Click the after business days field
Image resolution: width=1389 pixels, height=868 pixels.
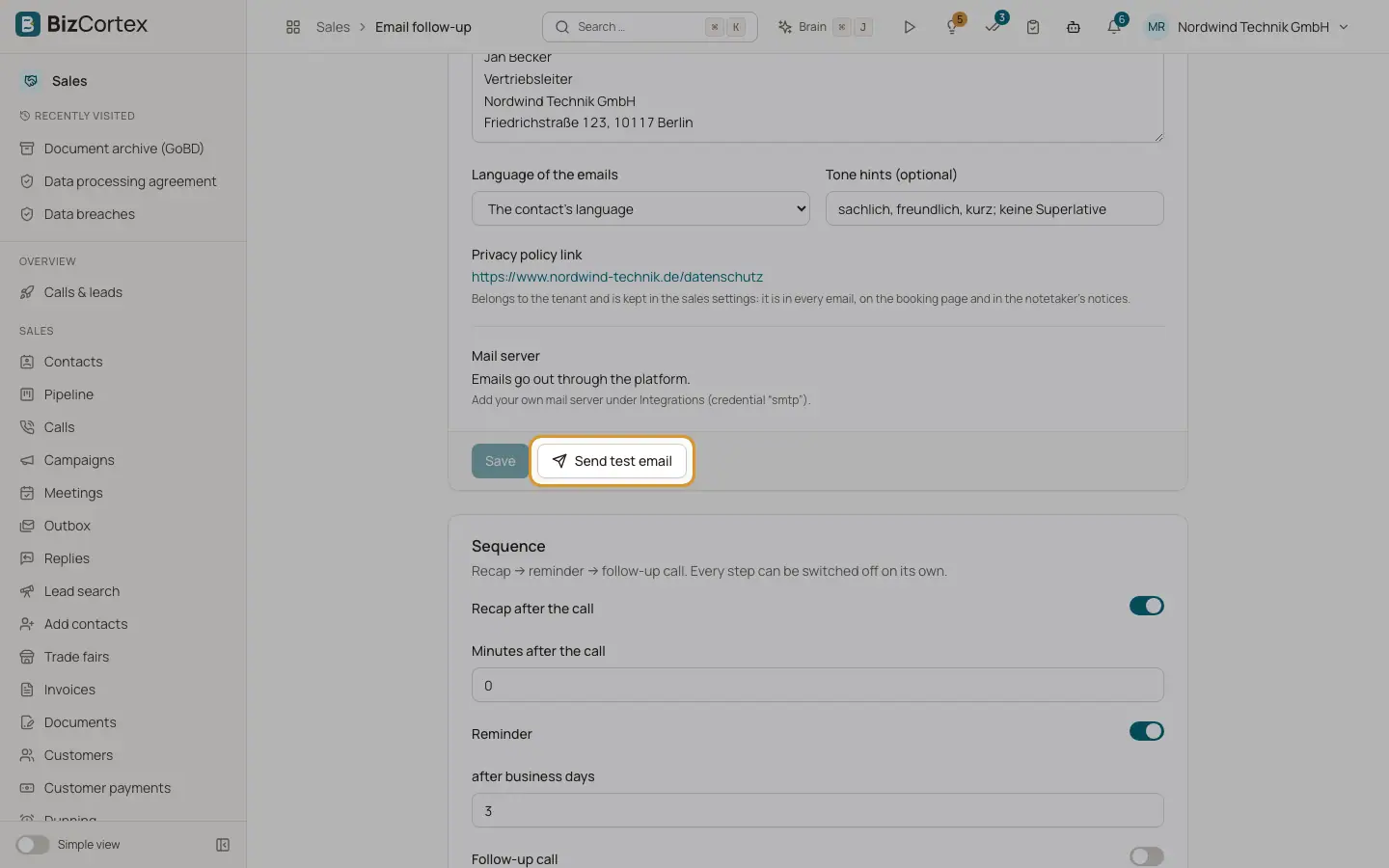point(818,810)
